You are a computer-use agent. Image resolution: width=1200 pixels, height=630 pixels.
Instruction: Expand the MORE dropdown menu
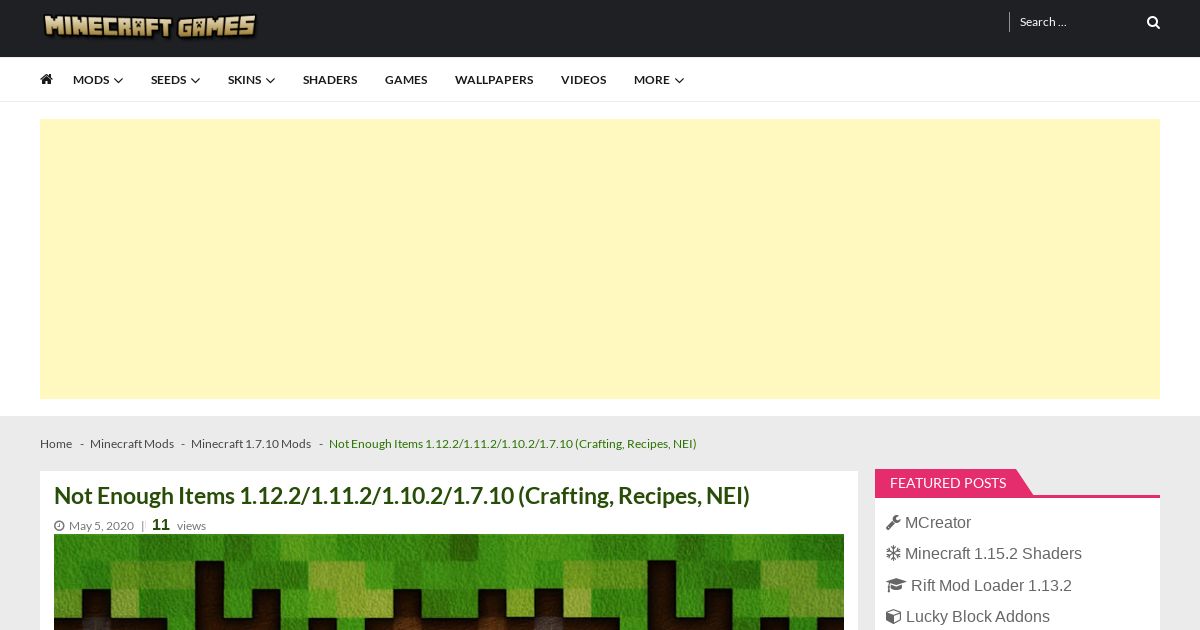[659, 80]
